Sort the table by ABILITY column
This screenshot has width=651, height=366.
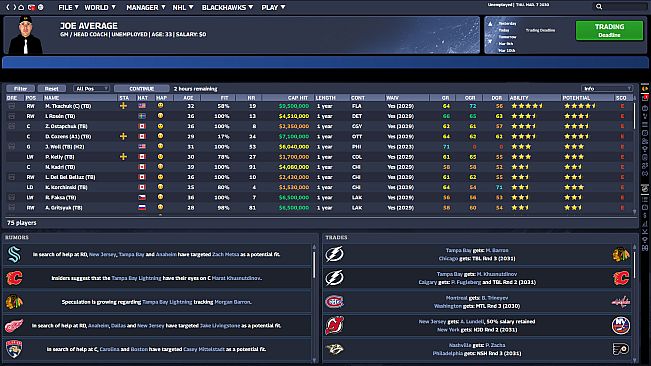[x=534, y=98]
